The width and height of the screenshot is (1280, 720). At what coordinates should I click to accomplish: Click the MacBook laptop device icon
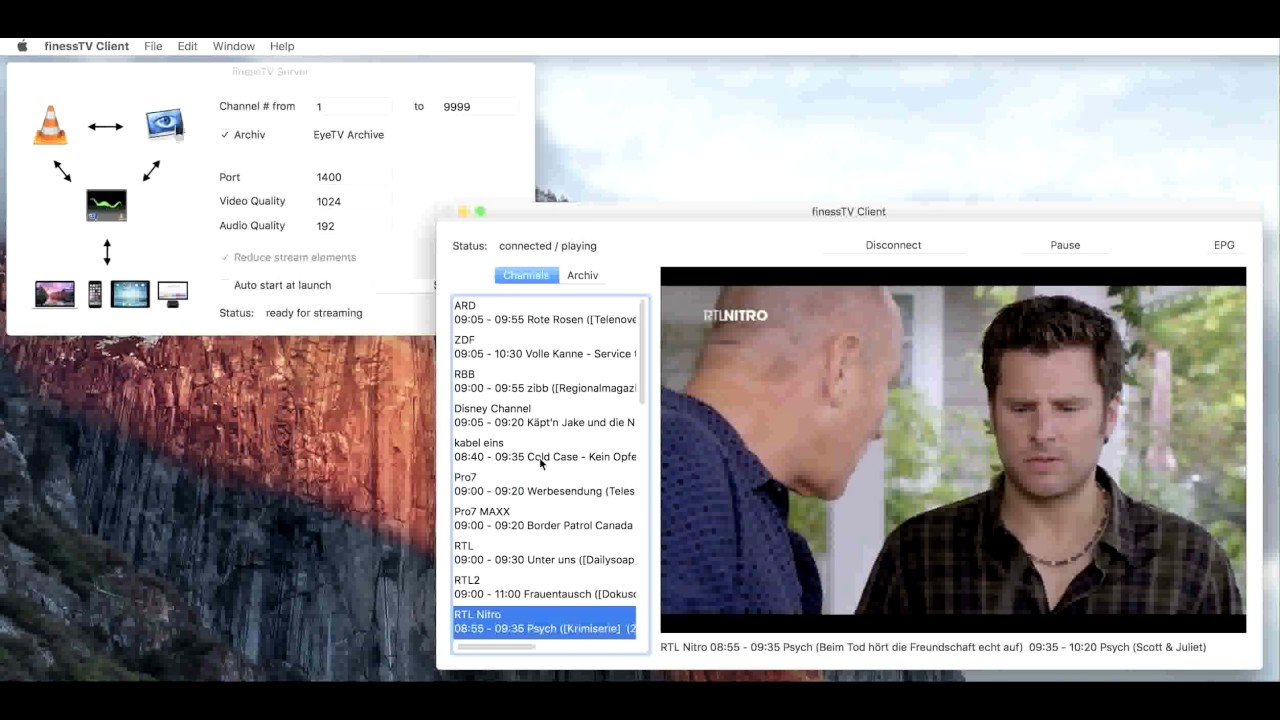(55, 294)
